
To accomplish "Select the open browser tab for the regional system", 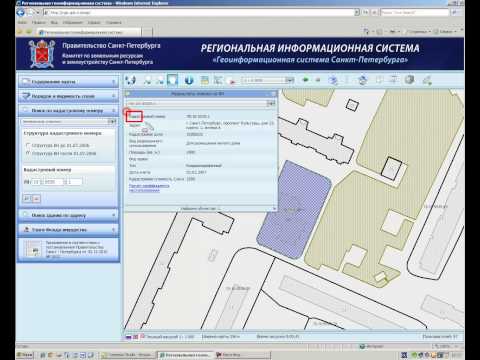I will (x=89, y=32).
